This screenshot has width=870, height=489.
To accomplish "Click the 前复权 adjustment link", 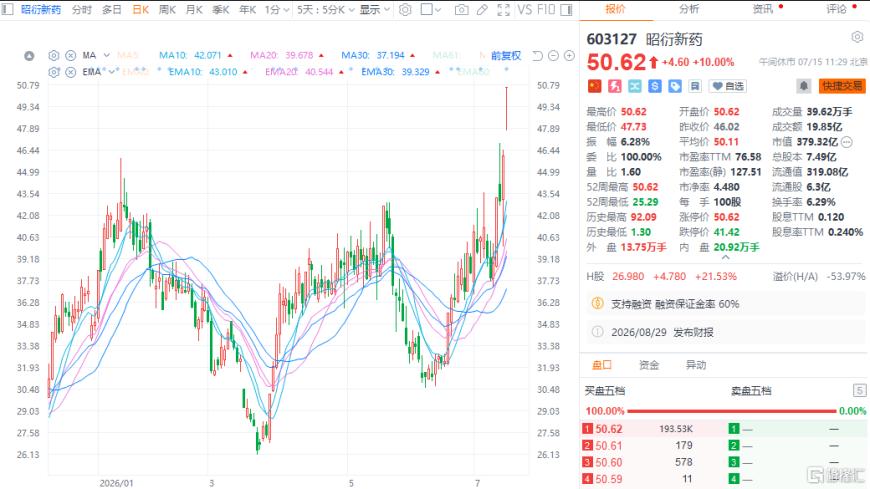I will [x=506, y=56].
